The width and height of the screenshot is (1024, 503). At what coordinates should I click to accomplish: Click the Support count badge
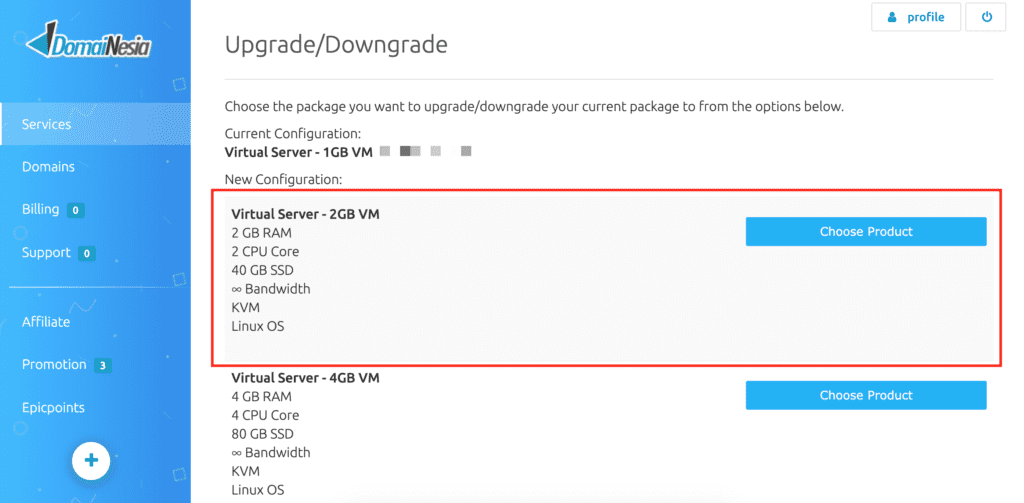(x=87, y=253)
